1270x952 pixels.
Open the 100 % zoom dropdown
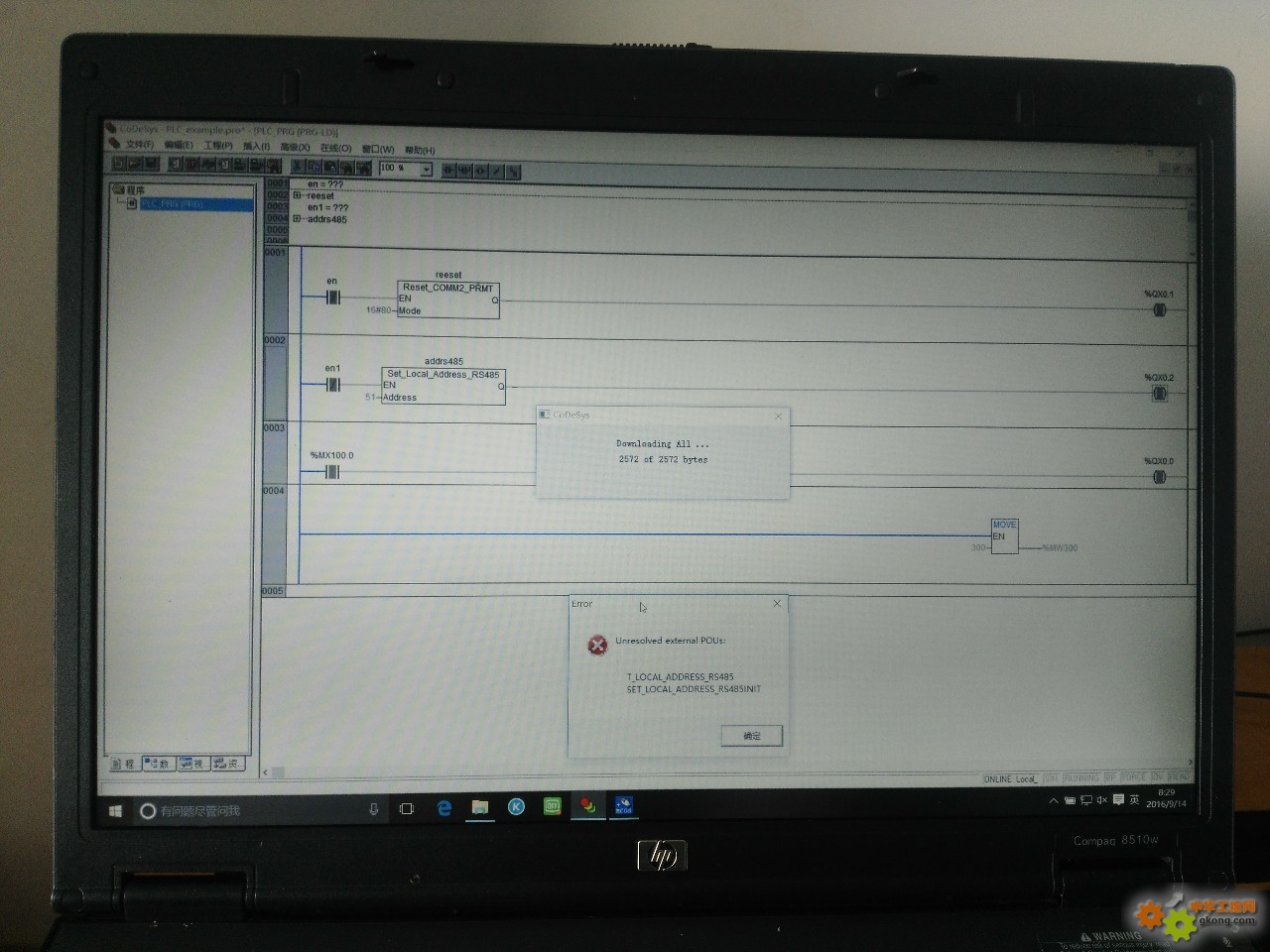point(426,170)
